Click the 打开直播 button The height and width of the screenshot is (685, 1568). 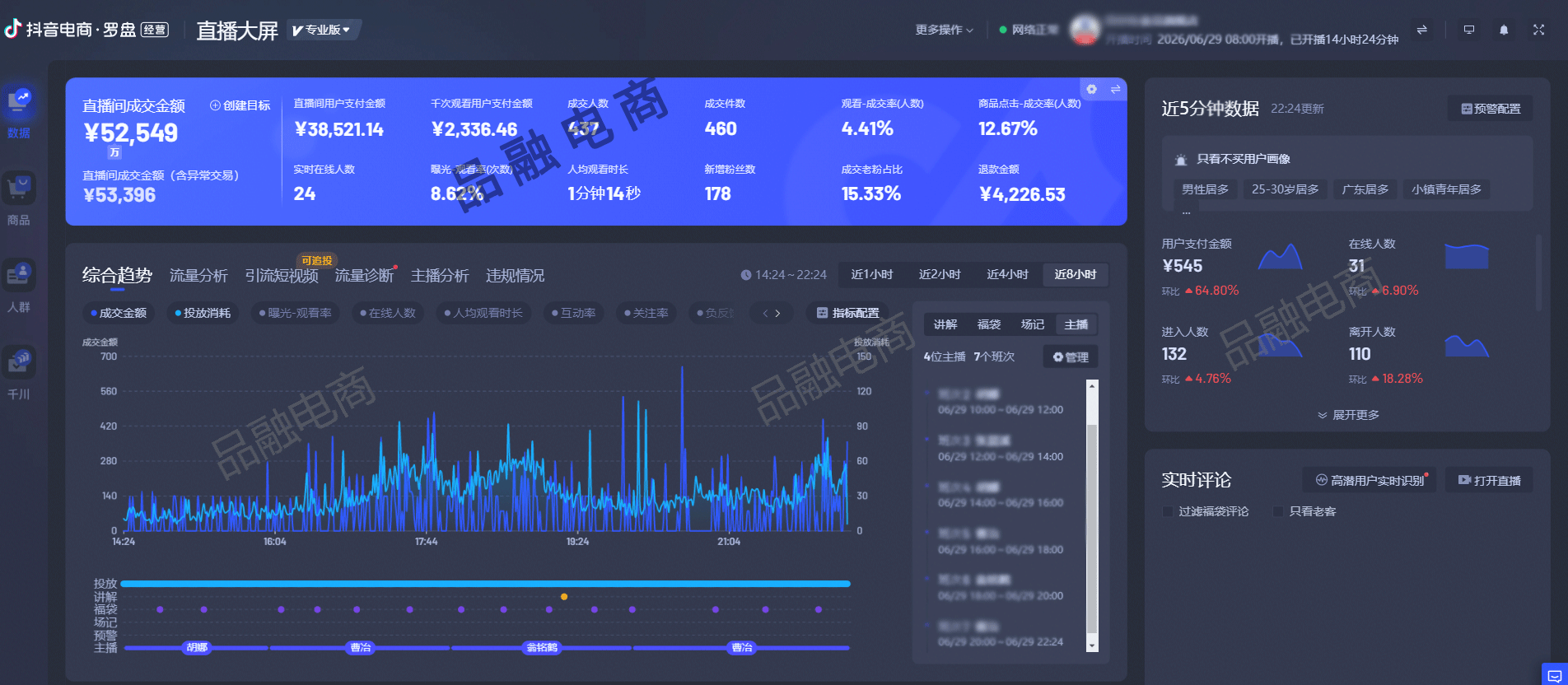tap(1489, 480)
